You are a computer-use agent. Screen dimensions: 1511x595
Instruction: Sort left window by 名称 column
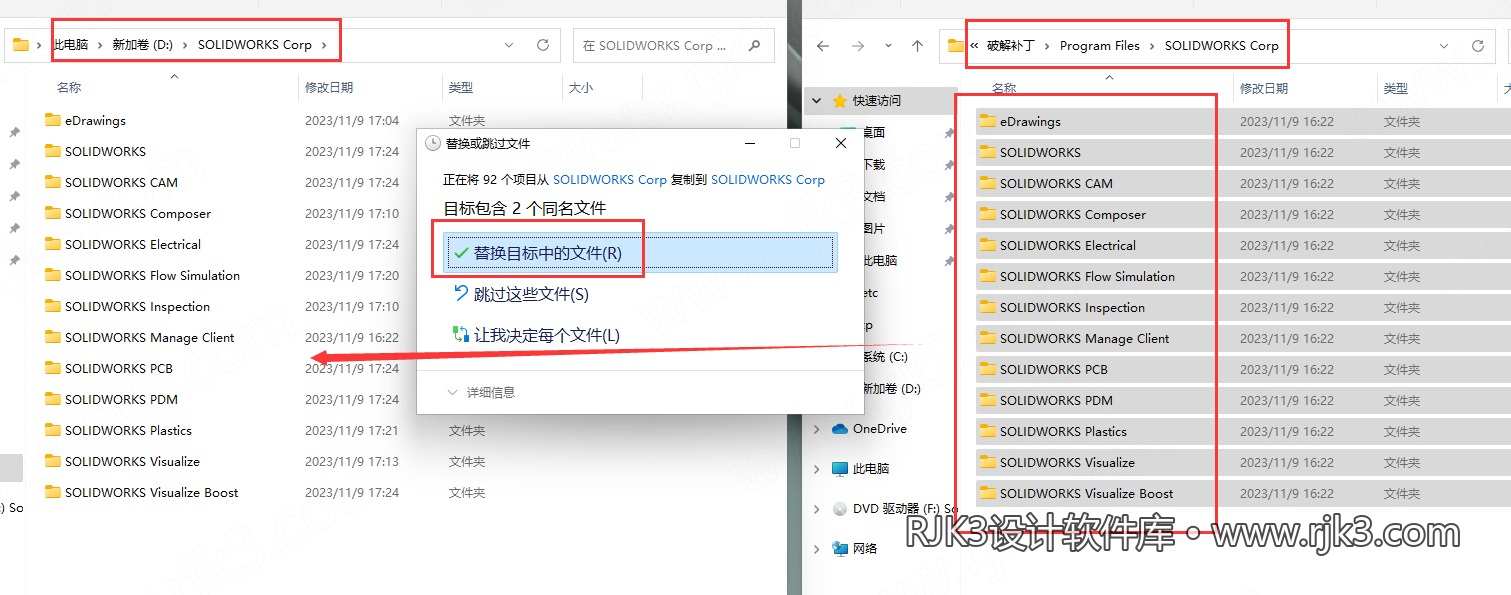pyautogui.click(x=69, y=88)
